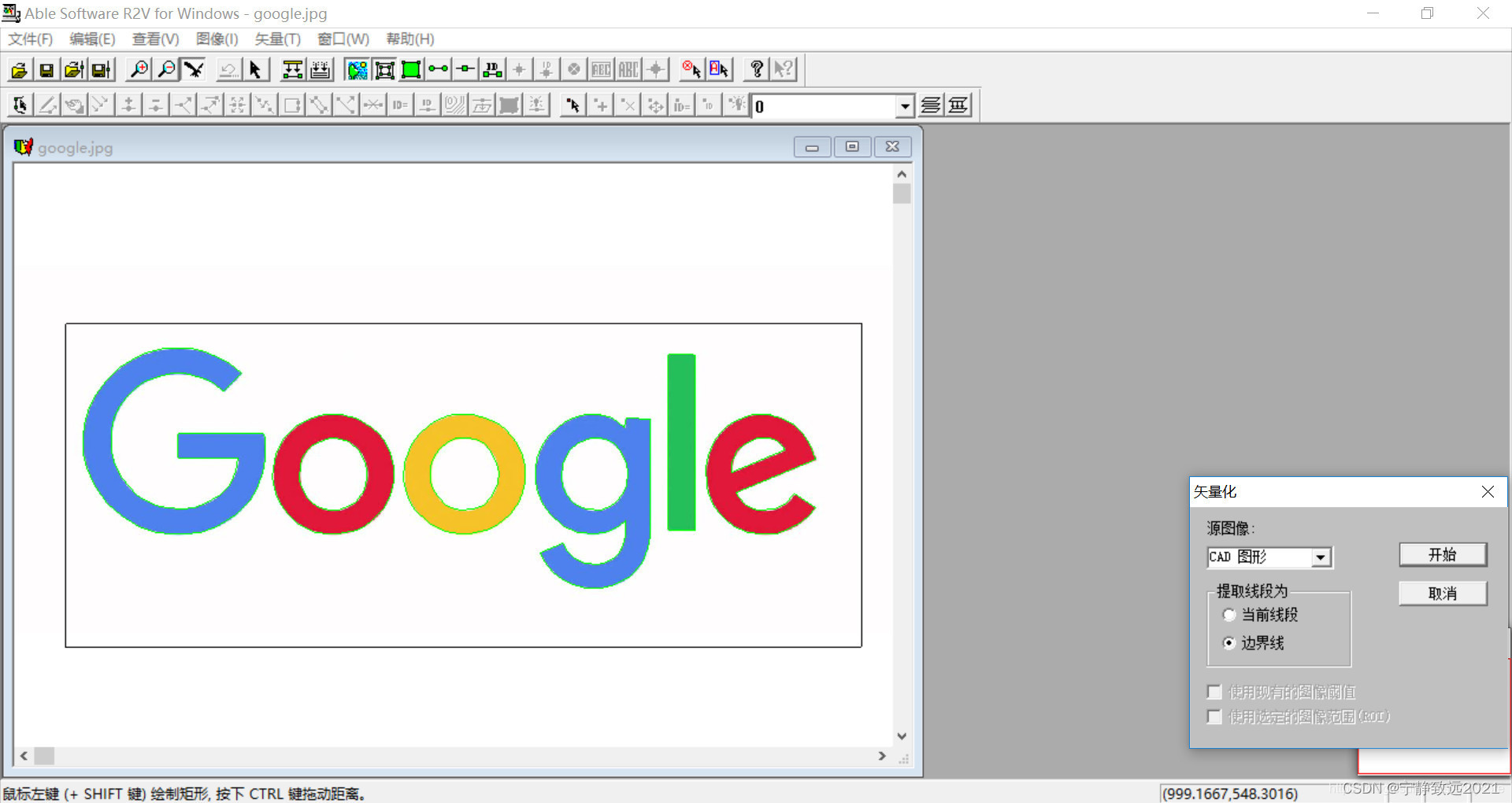Select the 边界线 radio option
The image size is (1512, 803).
1228,643
